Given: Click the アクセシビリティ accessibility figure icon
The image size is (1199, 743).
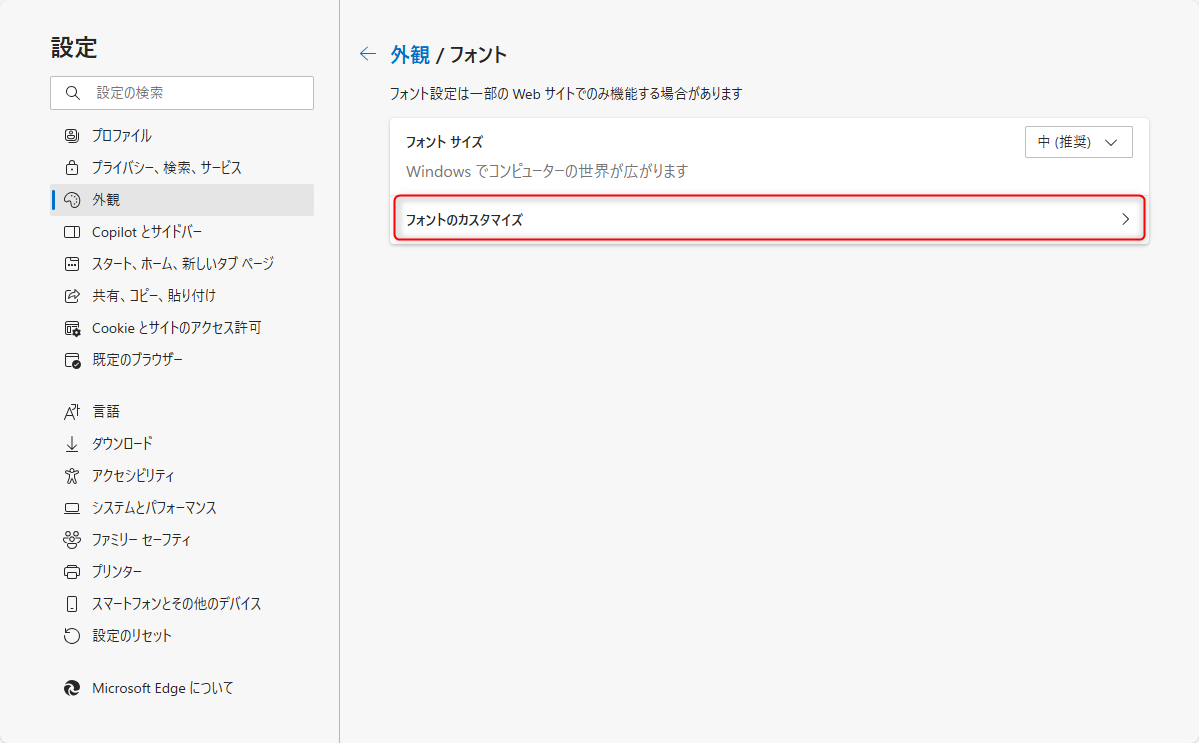Looking at the screenshot, I should coord(72,475).
